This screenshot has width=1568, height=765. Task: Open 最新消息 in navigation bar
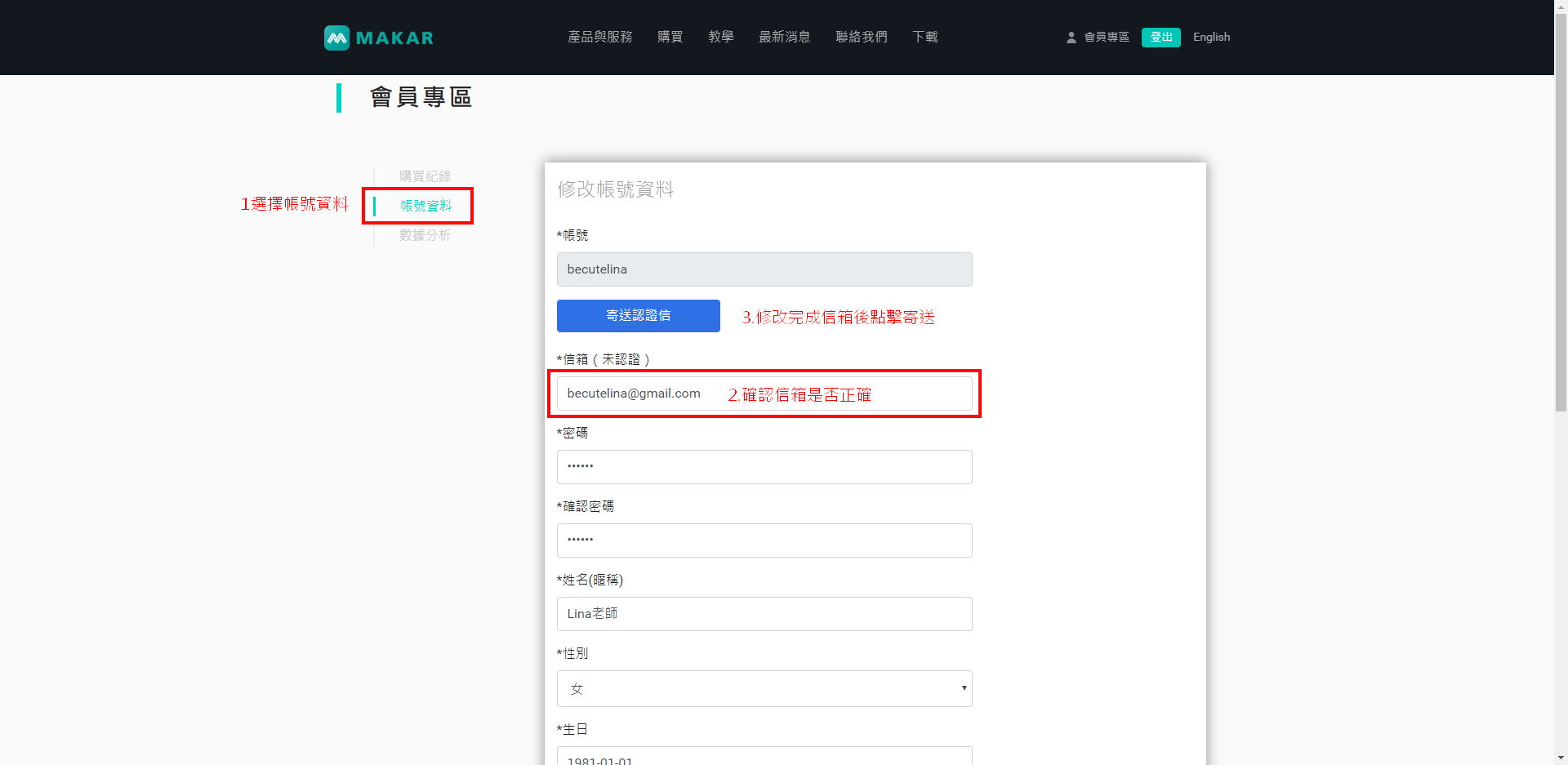pos(784,37)
